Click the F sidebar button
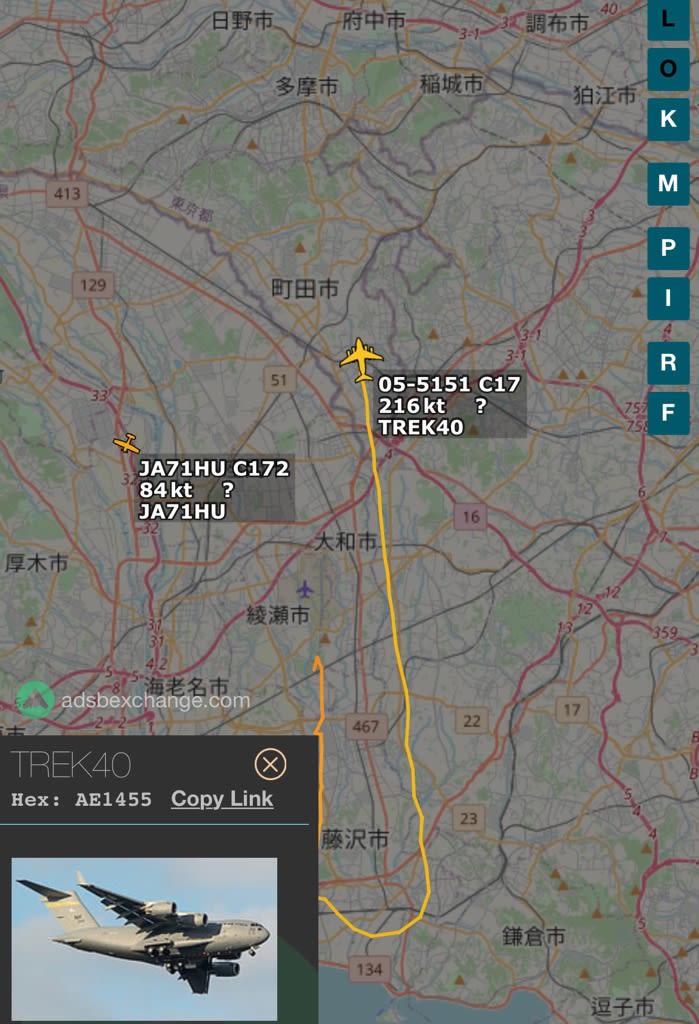This screenshot has height=1024, width=699. click(668, 413)
